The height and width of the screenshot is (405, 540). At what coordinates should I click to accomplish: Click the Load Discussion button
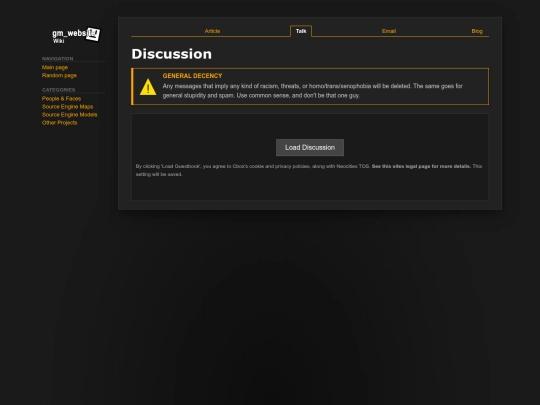point(310,147)
